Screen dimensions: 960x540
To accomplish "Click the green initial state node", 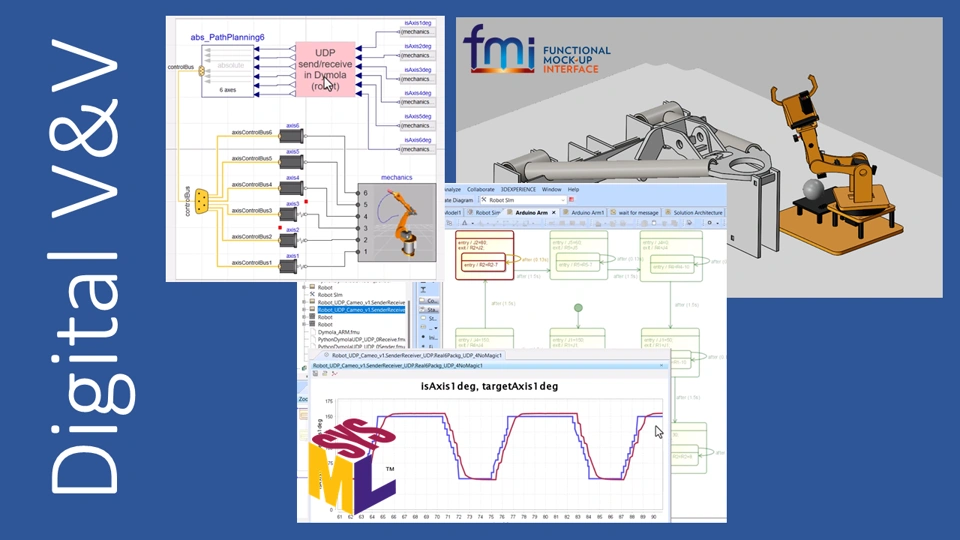I will click(578, 308).
